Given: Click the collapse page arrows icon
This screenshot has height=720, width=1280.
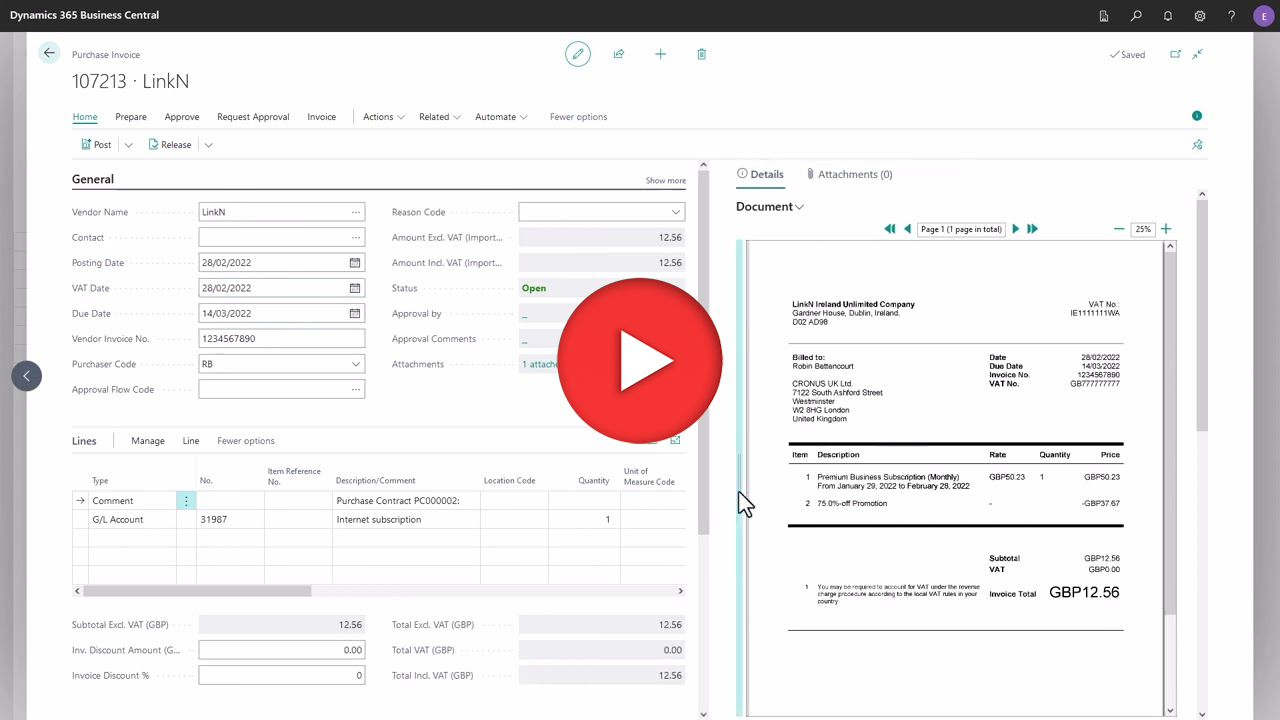Looking at the screenshot, I should coord(1197,54).
